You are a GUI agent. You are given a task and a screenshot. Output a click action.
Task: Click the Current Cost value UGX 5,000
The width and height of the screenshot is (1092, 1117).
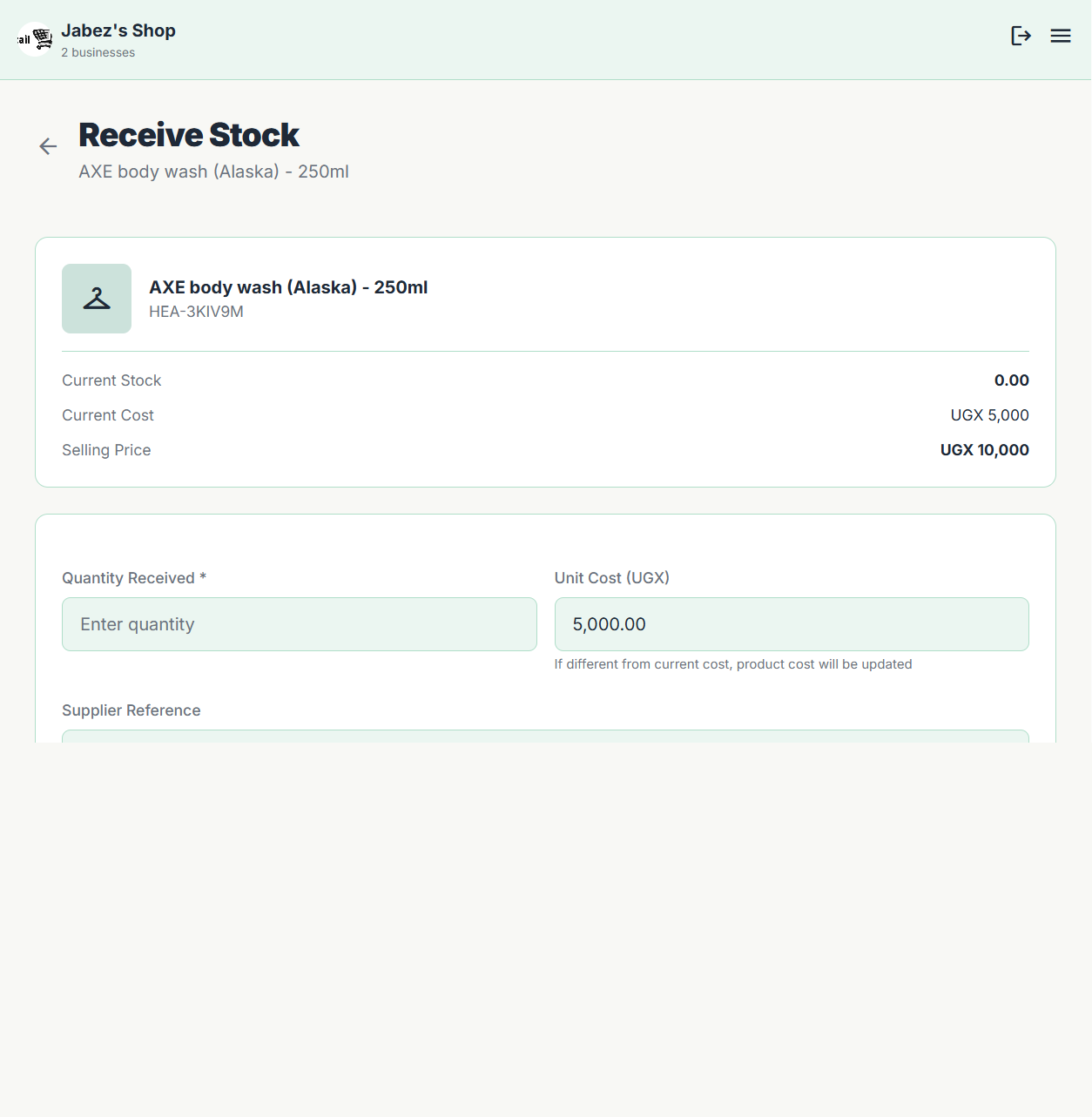point(989,415)
